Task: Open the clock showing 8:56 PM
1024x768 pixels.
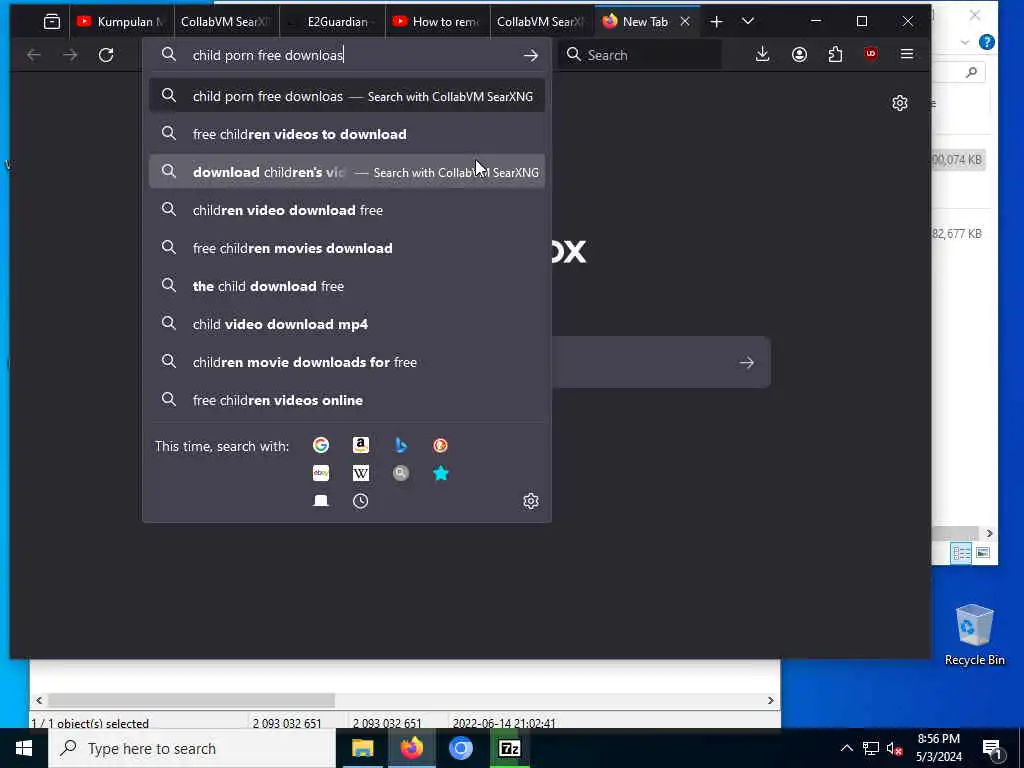Action: pos(938,748)
